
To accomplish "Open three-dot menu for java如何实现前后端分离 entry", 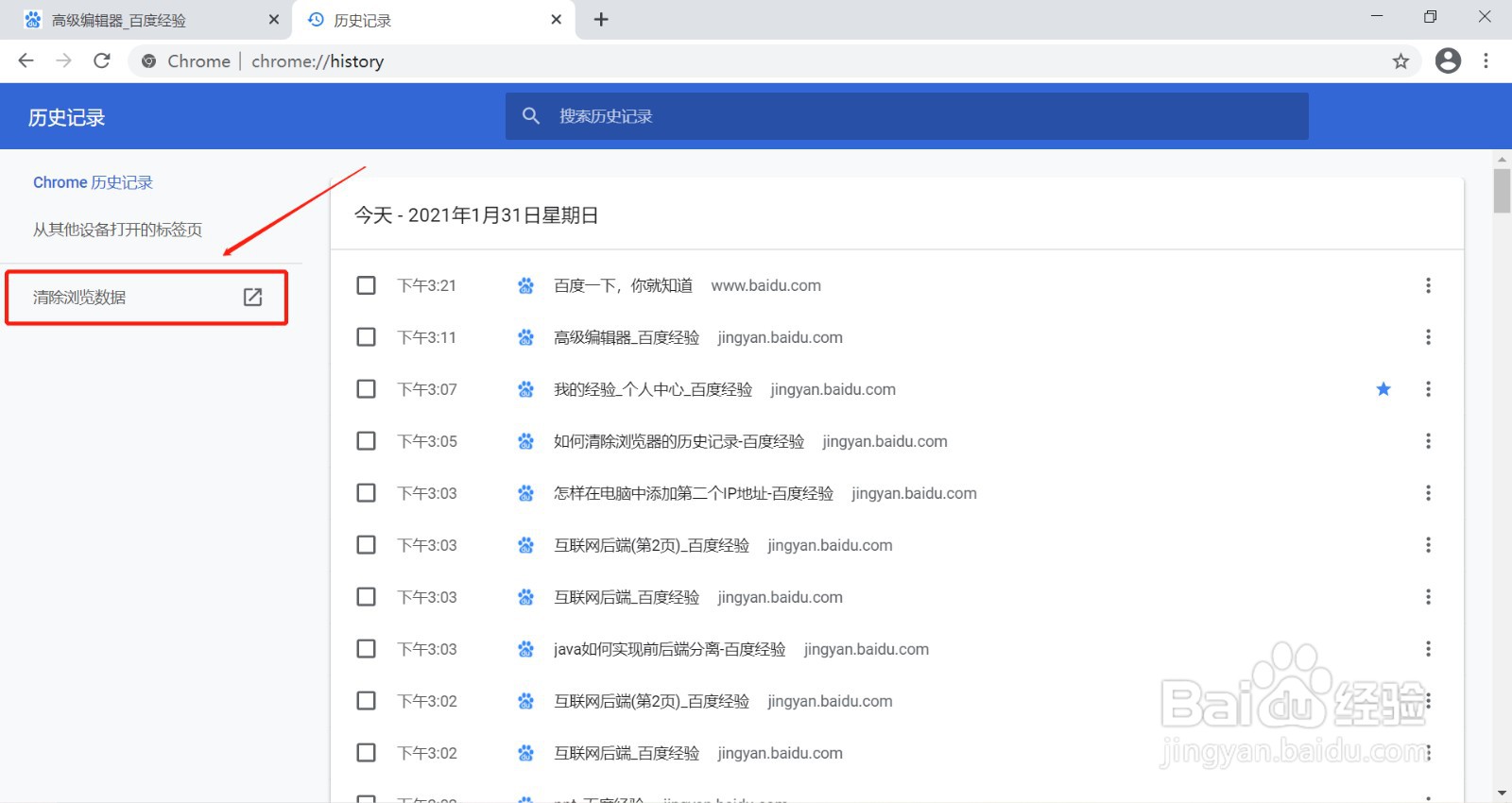I will pos(1428,649).
